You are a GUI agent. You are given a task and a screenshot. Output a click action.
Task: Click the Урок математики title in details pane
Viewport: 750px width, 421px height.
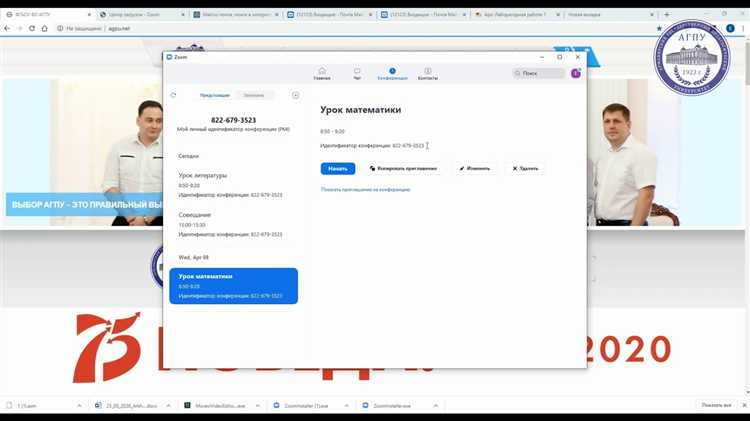click(x=361, y=110)
